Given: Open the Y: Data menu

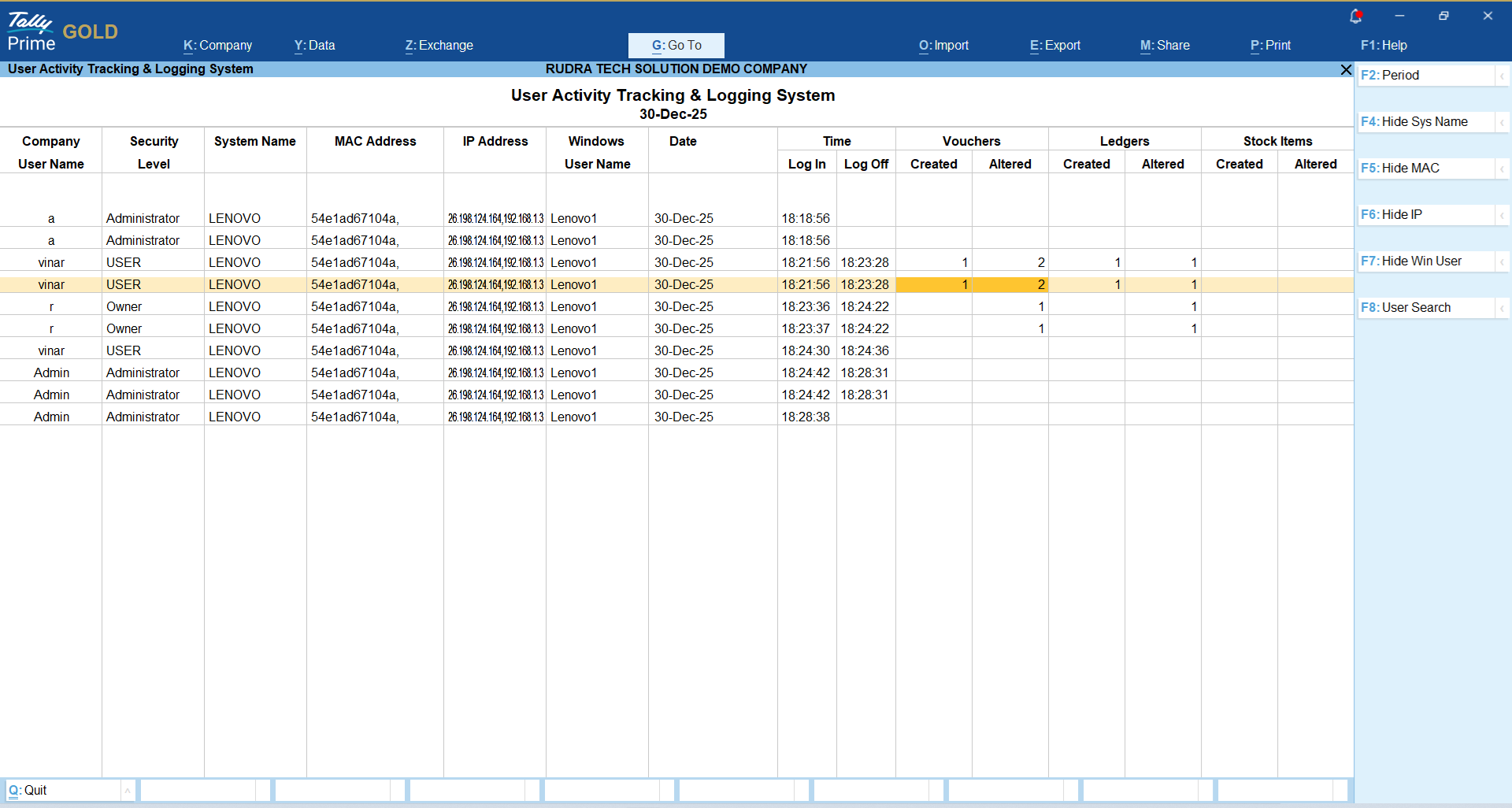Looking at the screenshot, I should (x=314, y=46).
